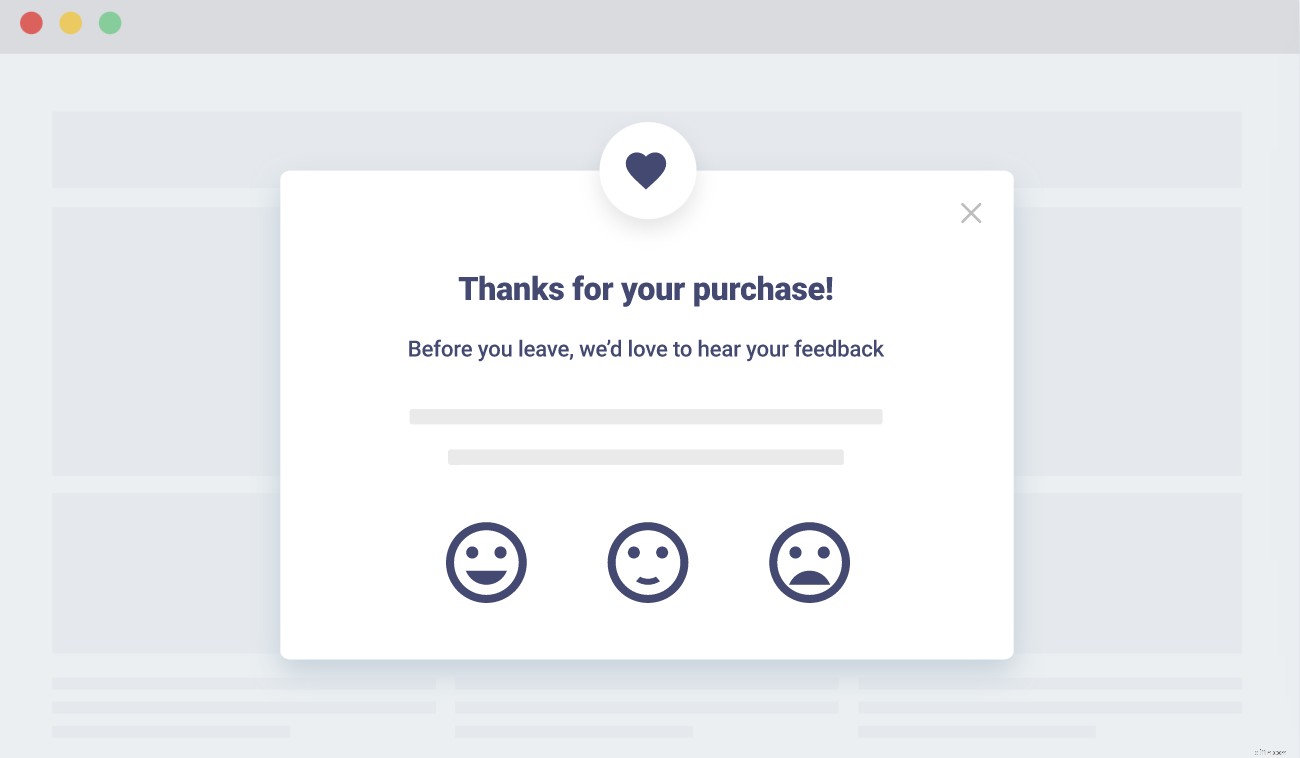The height and width of the screenshot is (758, 1300).
Task: Click the feedback subtitle text
Action: (x=646, y=348)
